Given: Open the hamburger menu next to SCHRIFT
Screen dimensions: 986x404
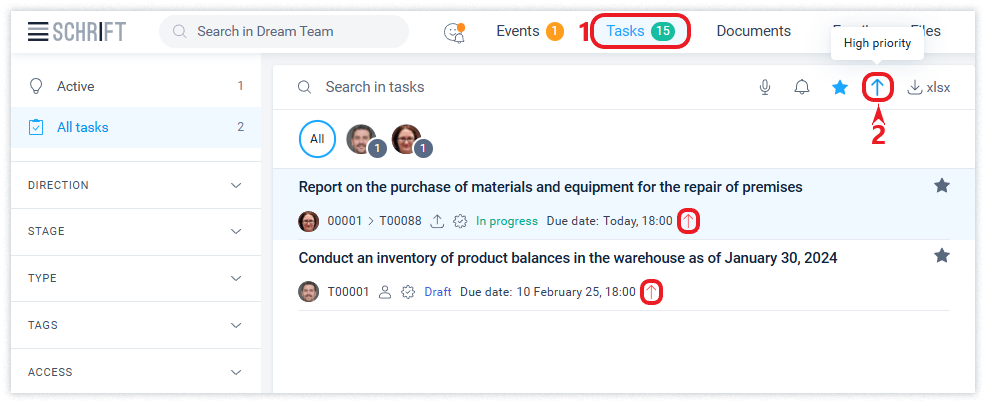Looking at the screenshot, I should (38, 32).
